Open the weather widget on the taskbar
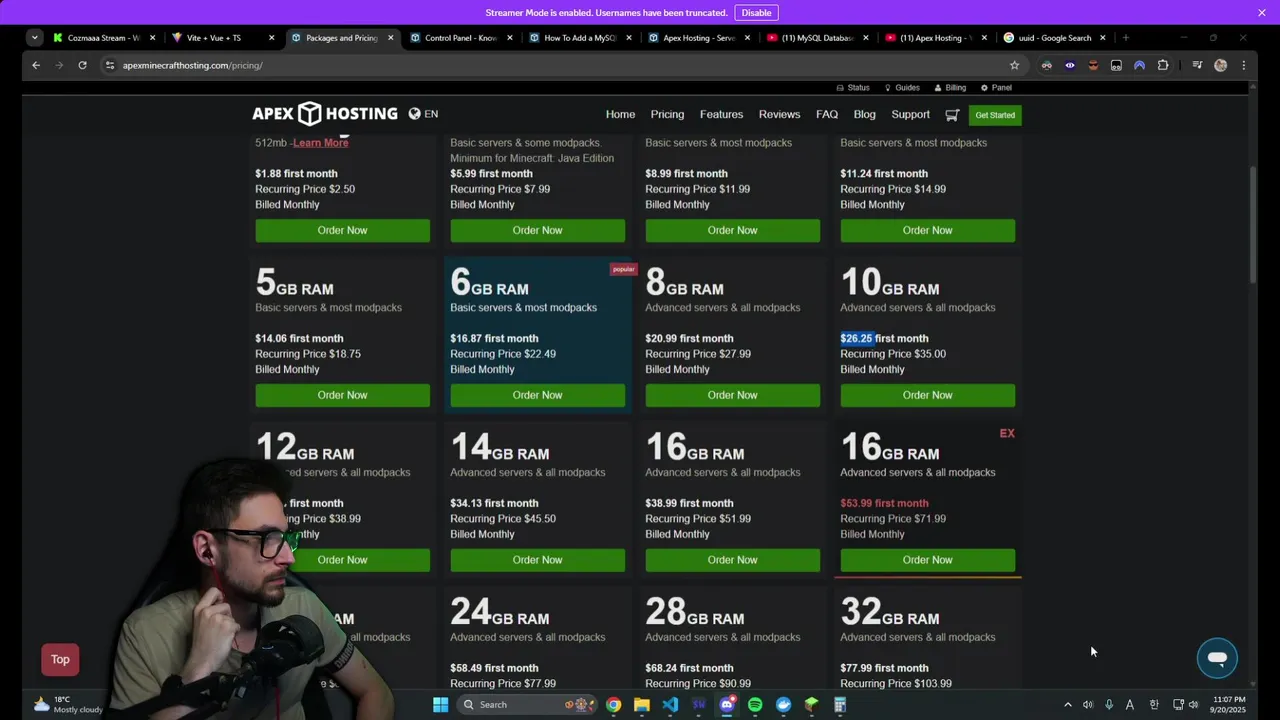This screenshot has height=720, width=1280. 68,705
